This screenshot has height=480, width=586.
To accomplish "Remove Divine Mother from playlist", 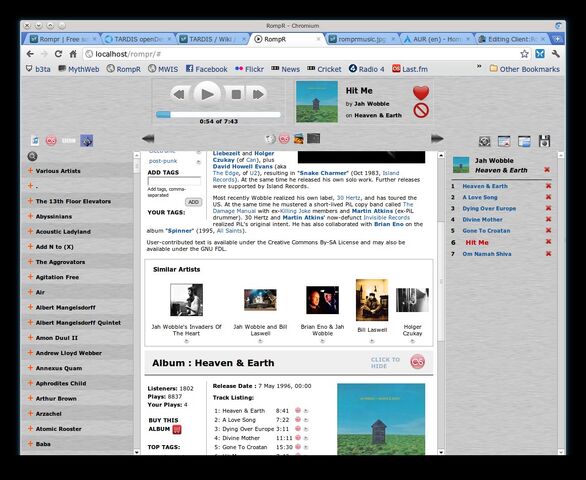I will (x=548, y=219).
